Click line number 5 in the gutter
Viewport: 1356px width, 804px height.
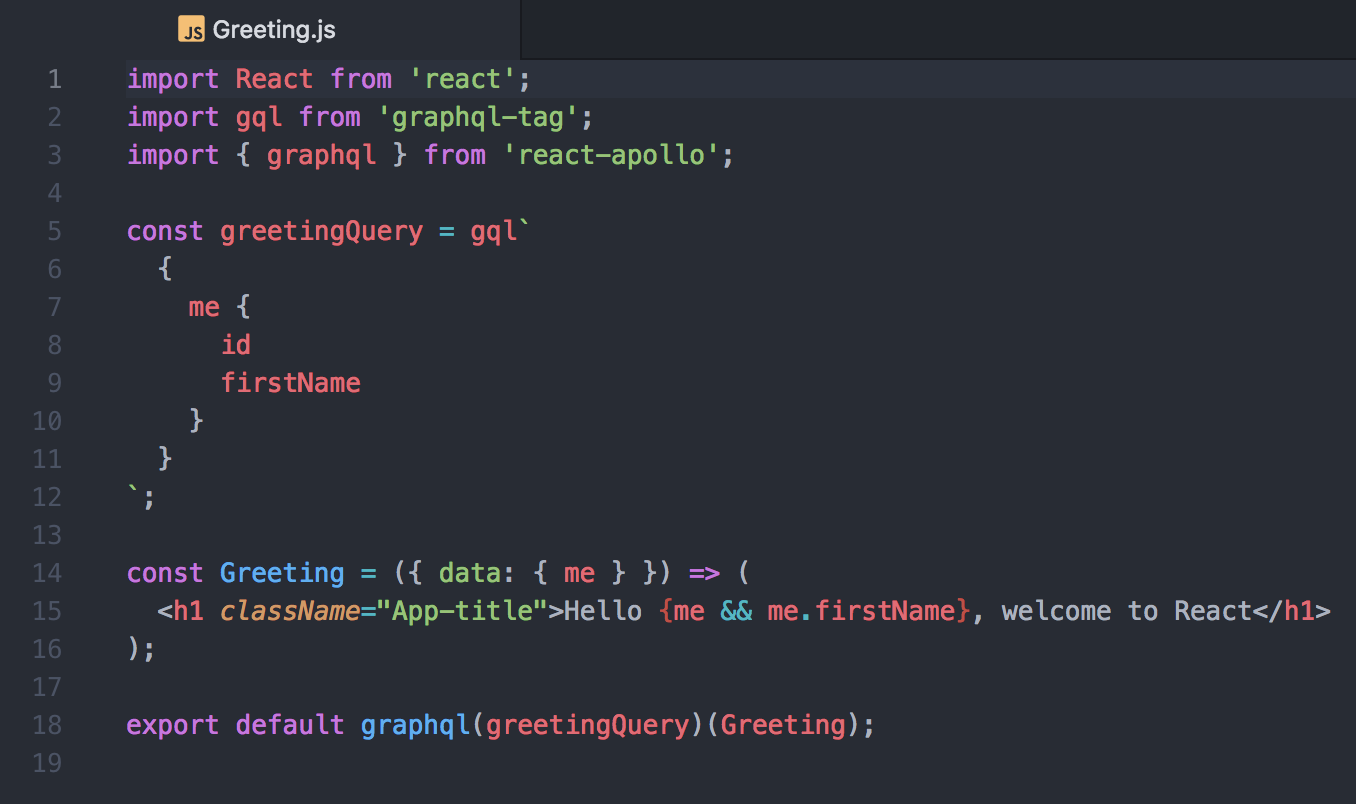point(54,231)
